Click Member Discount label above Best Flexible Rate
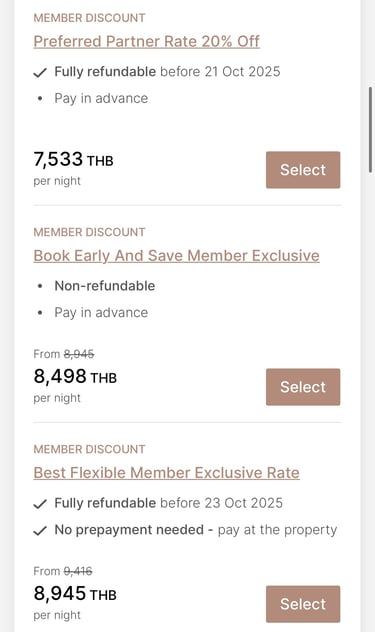The height and width of the screenshot is (632, 375). [x=89, y=449]
